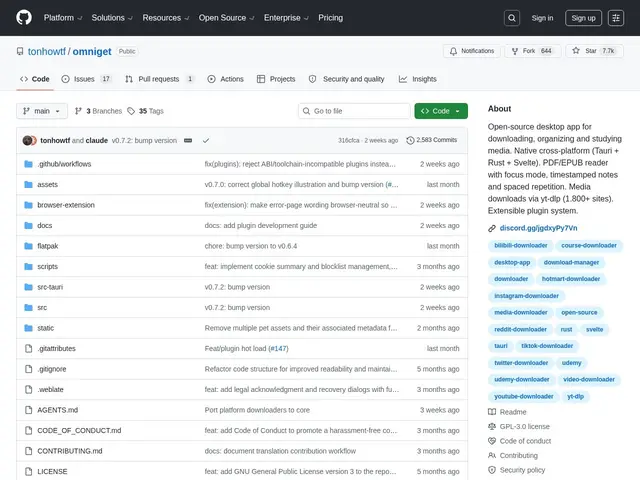Switch to the Issues tab
The height and width of the screenshot is (480, 640).
87,79
